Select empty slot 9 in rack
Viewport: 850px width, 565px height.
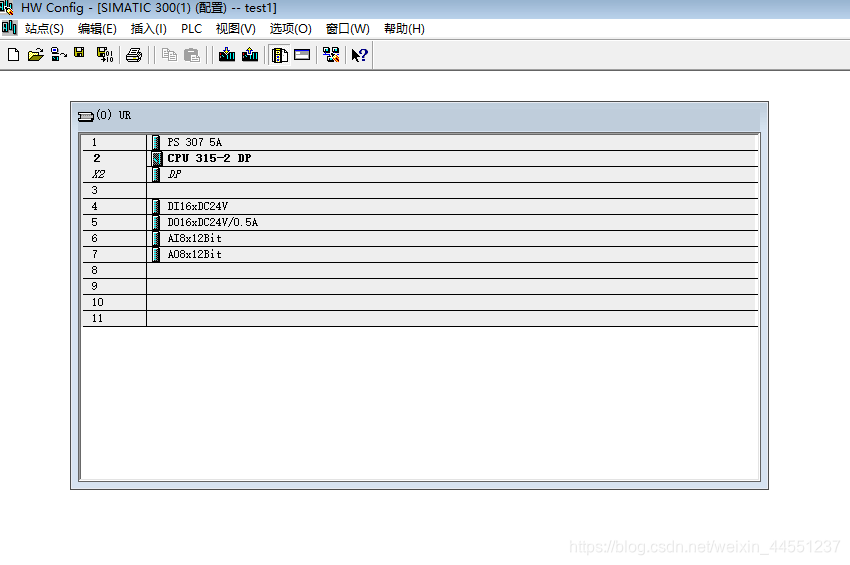tap(420, 286)
